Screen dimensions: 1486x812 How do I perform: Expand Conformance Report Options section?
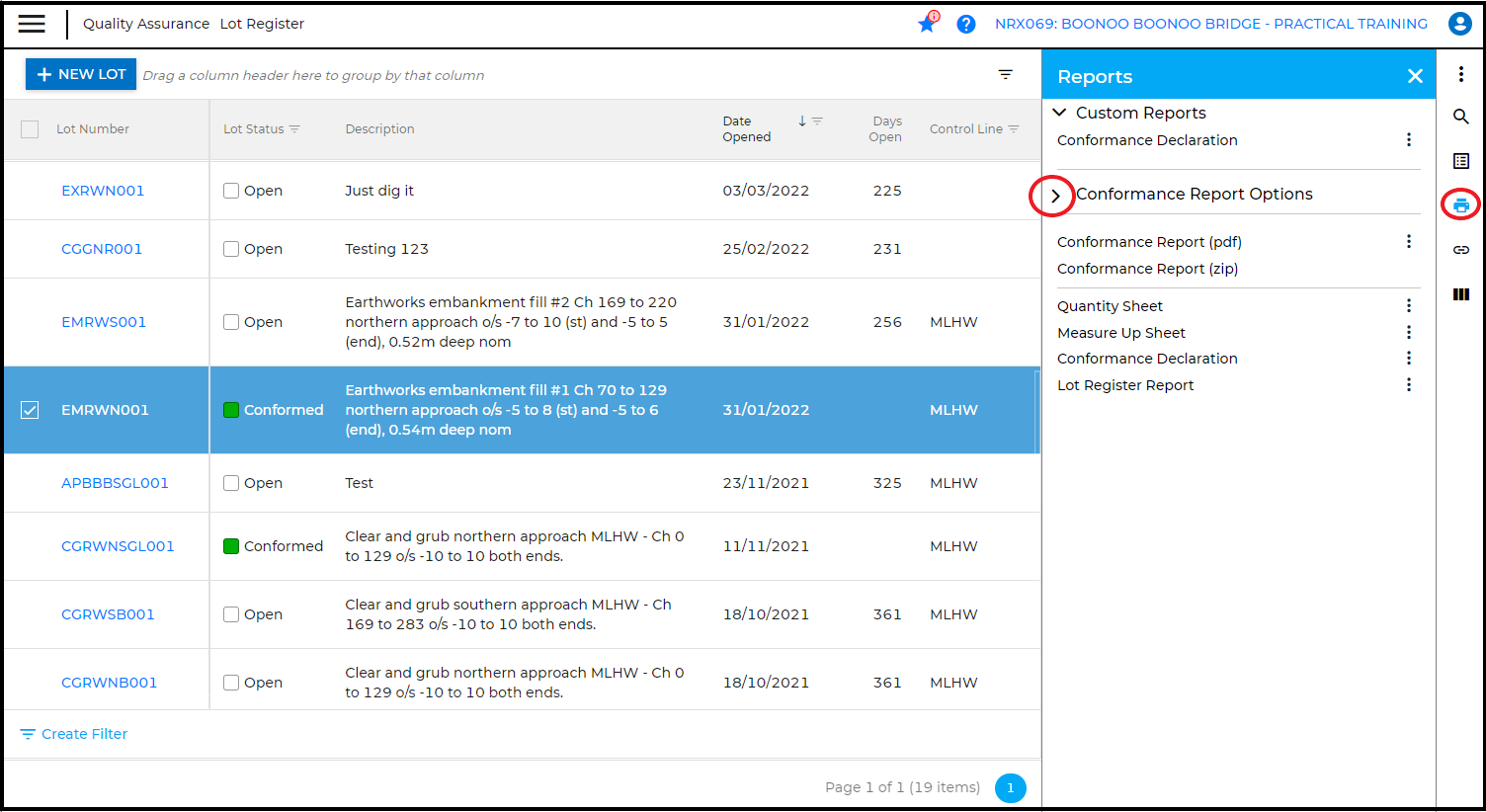click(x=1055, y=196)
